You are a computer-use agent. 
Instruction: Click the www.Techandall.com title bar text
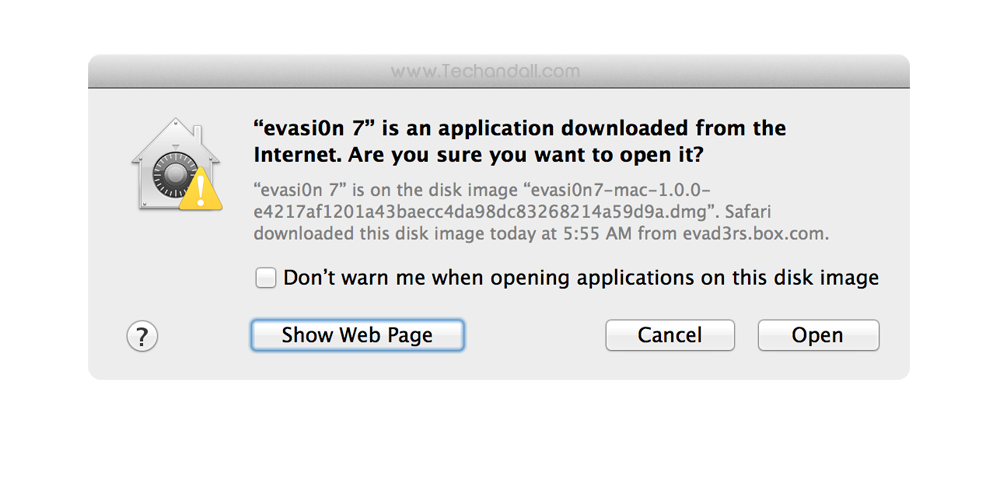(485, 72)
